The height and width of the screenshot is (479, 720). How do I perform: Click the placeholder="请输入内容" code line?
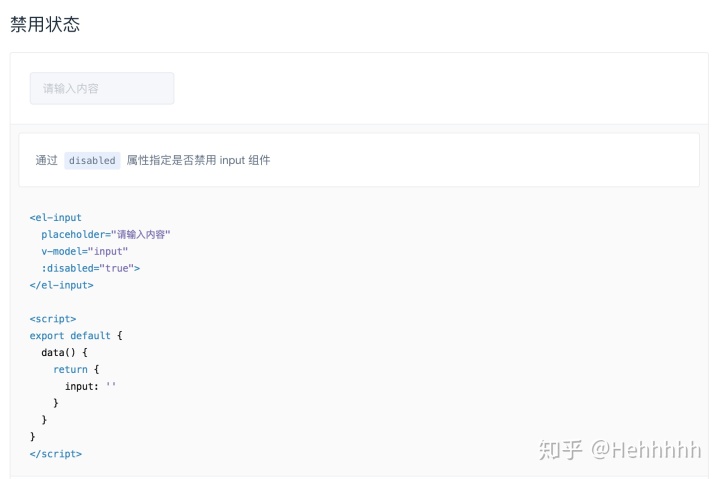tap(106, 235)
